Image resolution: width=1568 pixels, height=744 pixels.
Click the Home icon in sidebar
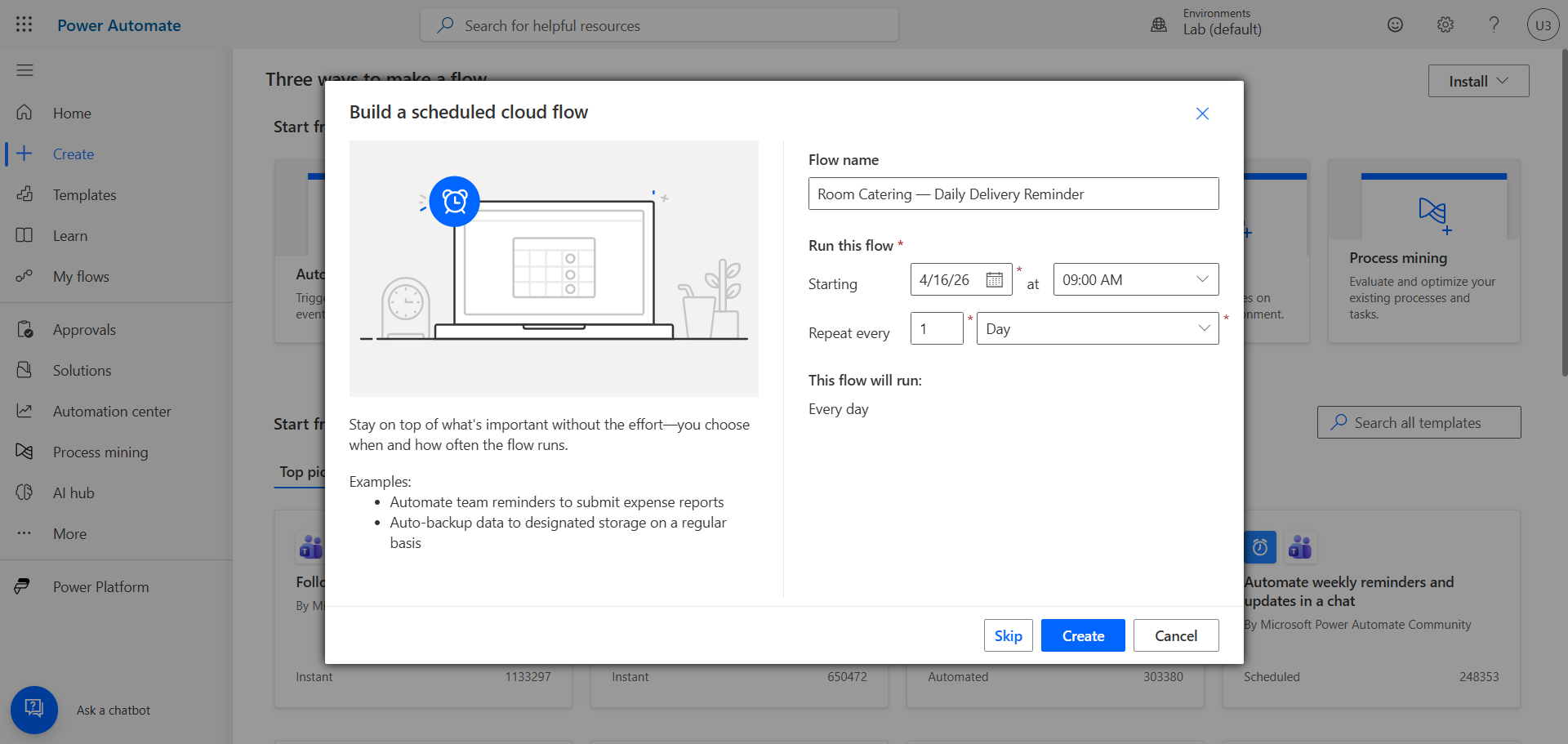(24, 113)
